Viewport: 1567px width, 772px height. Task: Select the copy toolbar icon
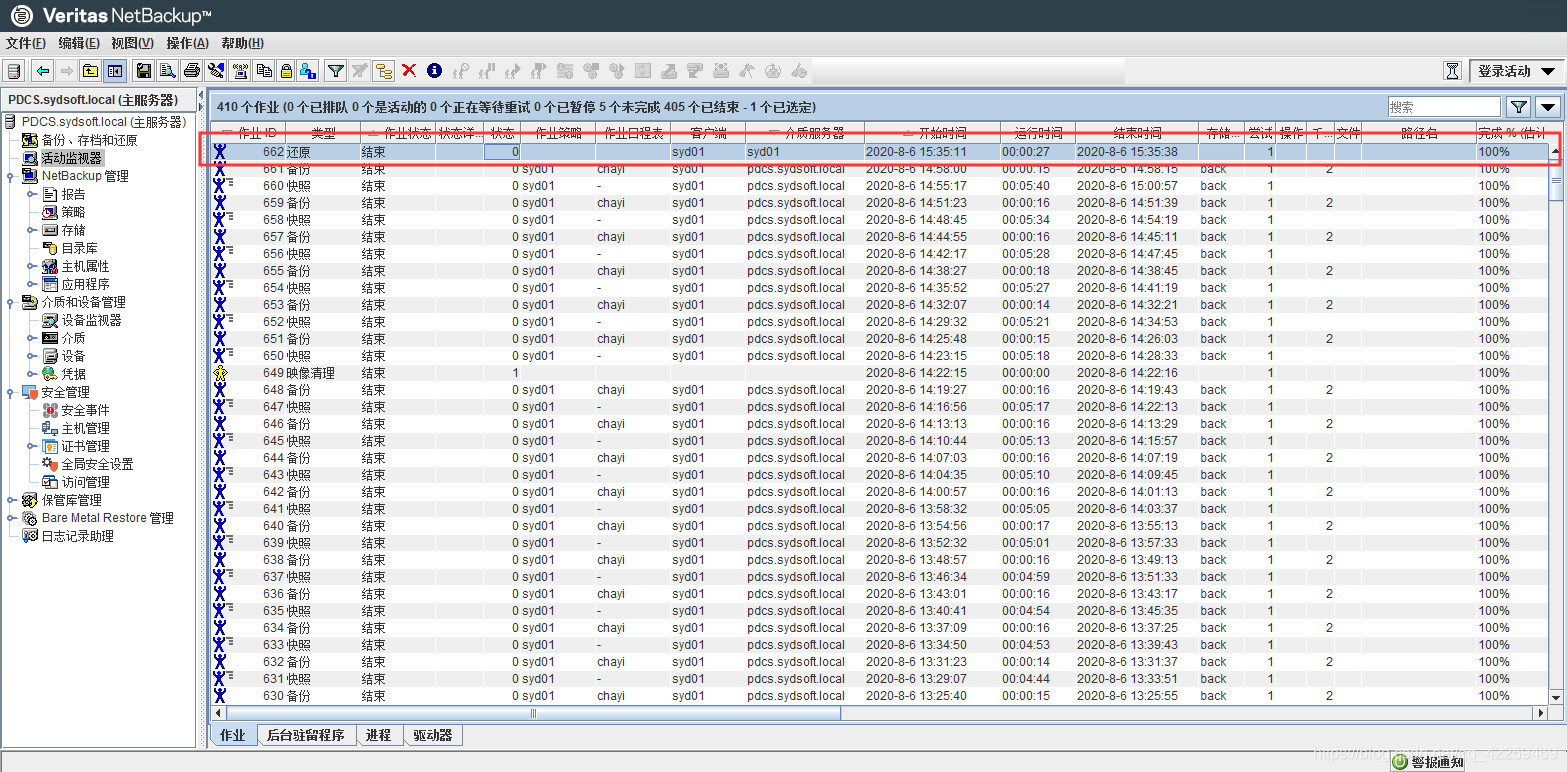pos(265,70)
